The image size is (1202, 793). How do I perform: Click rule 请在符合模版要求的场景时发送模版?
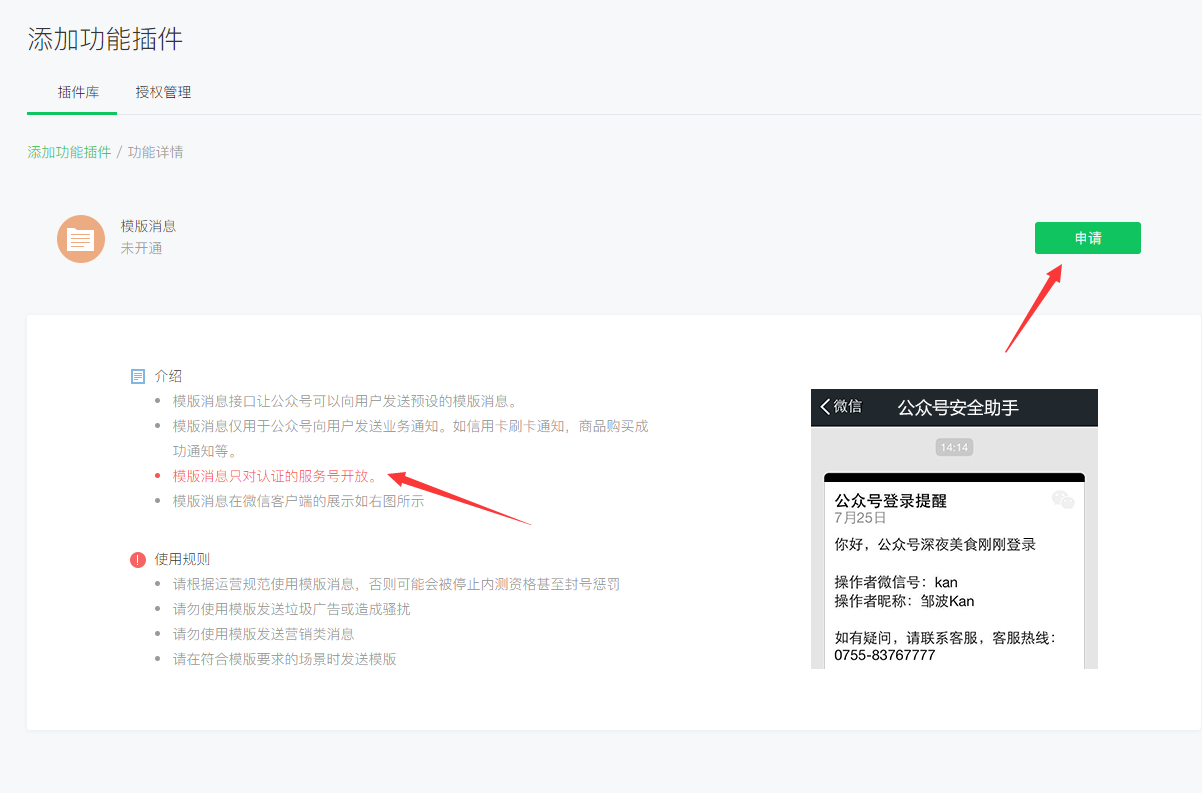pyautogui.click(x=284, y=659)
